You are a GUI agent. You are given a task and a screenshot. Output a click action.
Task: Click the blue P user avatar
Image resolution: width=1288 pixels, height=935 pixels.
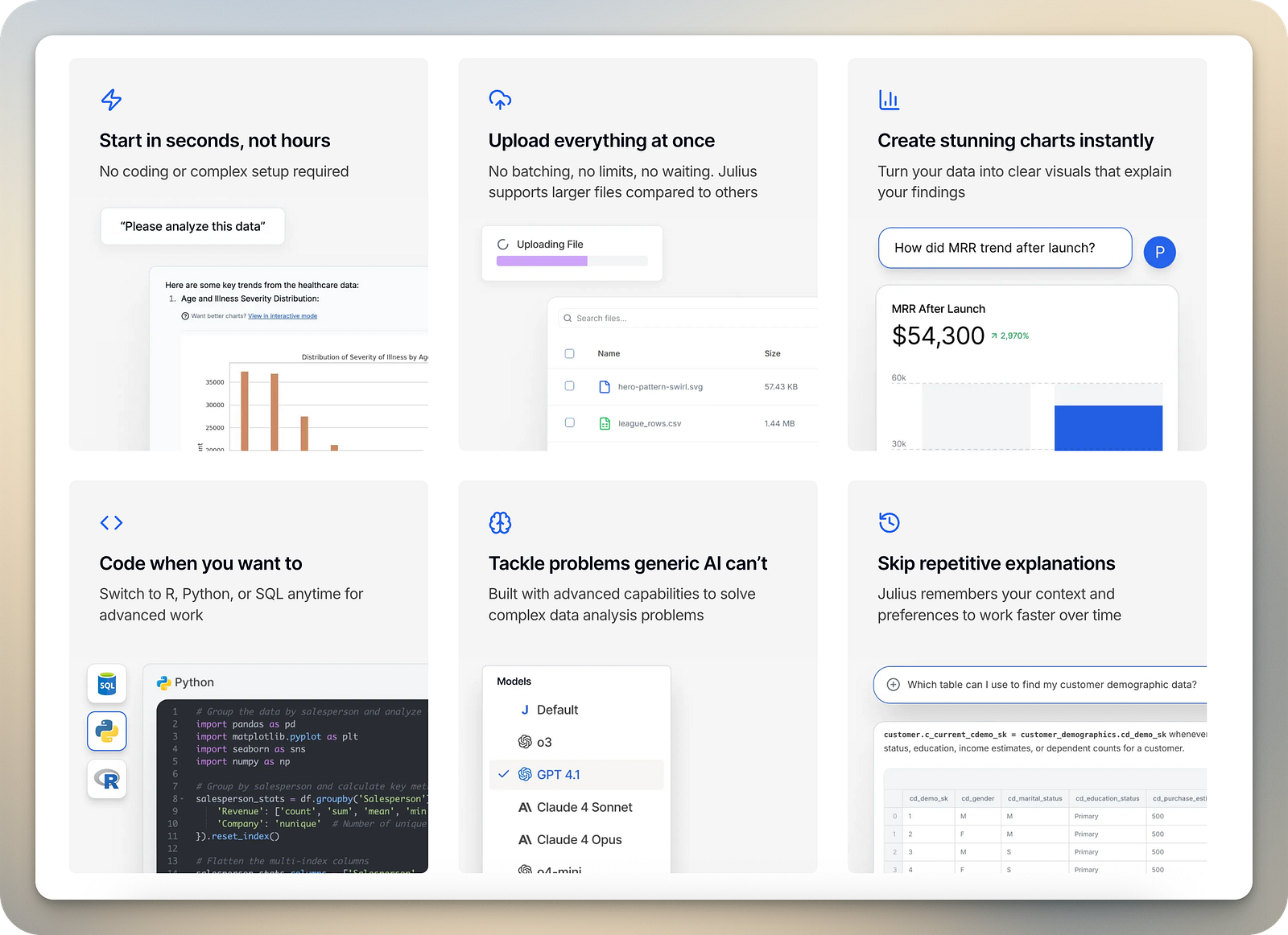pyautogui.click(x=1159, y=252)
